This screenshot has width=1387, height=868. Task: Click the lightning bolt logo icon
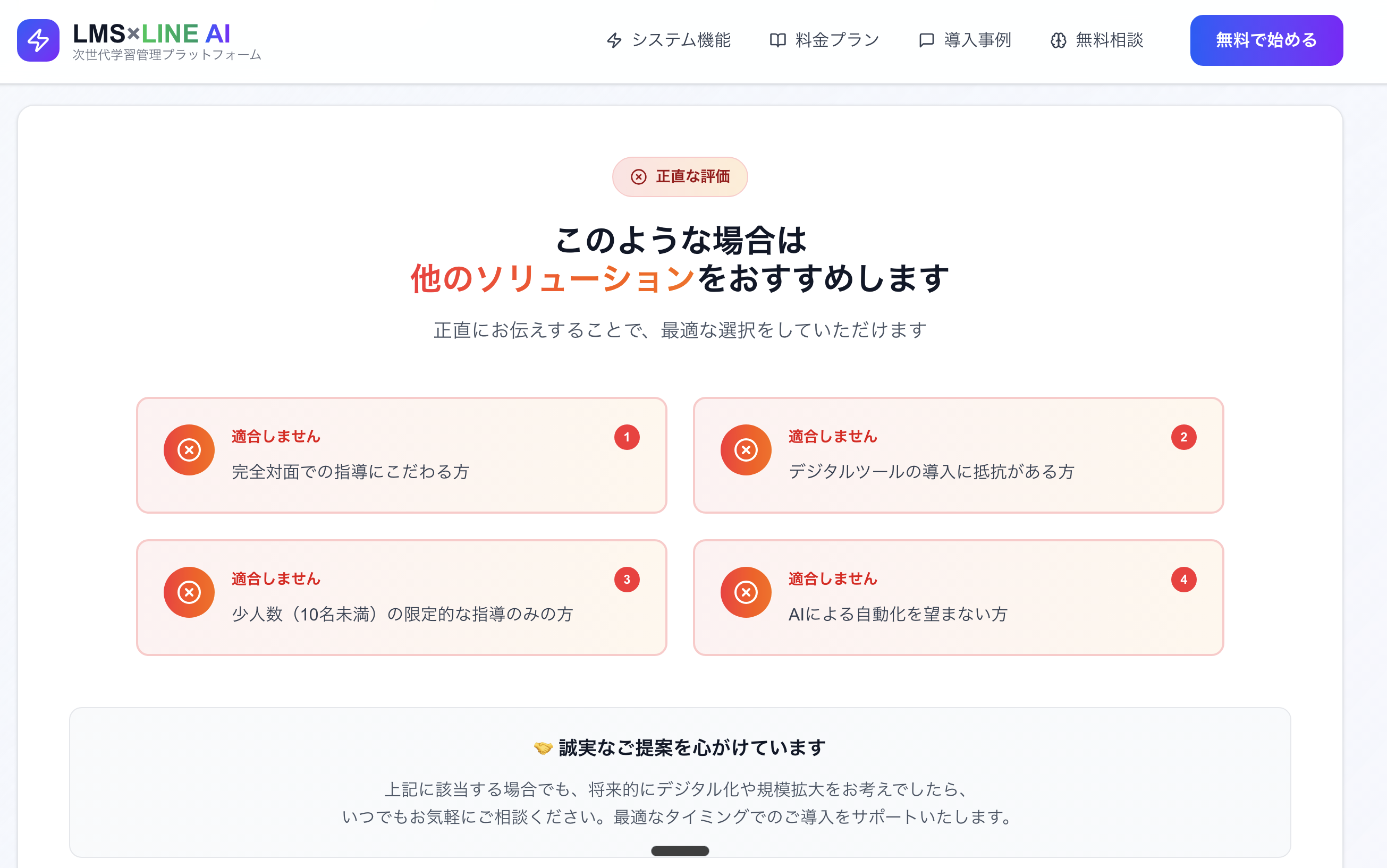coord(38,40)
